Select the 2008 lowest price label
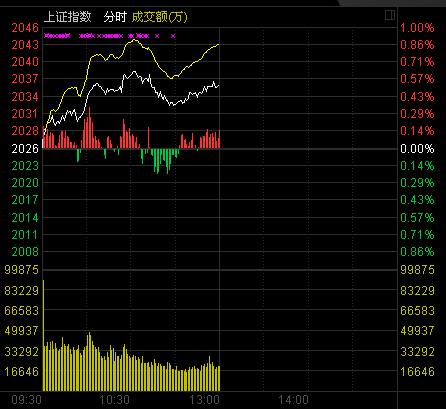Screen dimensions: 446x409 pos(25,252)
